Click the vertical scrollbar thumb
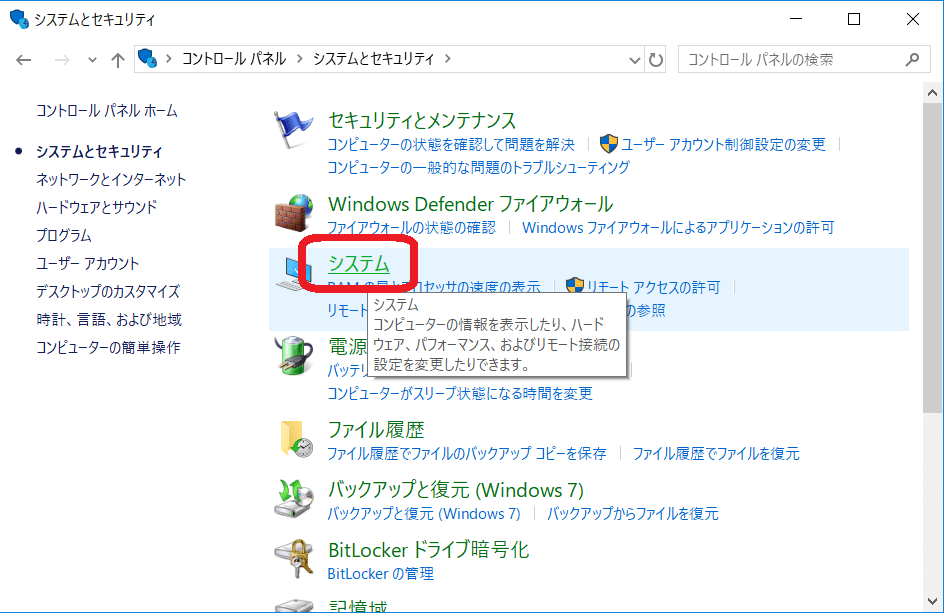The width and height of the screenshot is (944, 613). (x=932, y=258)
